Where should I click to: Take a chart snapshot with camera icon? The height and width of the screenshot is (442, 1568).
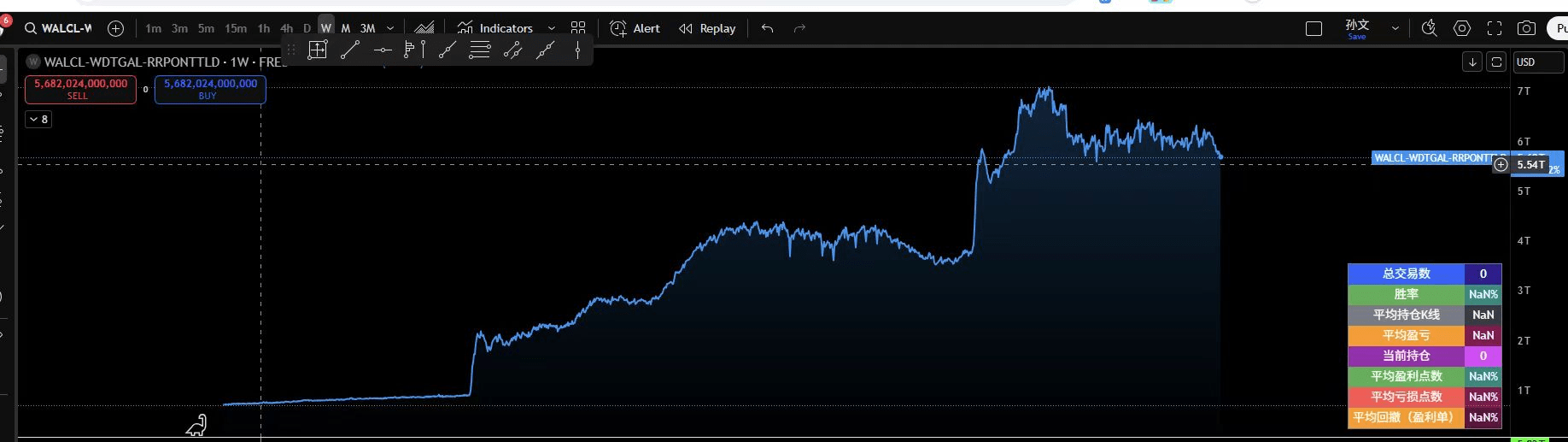point(1526,28)
